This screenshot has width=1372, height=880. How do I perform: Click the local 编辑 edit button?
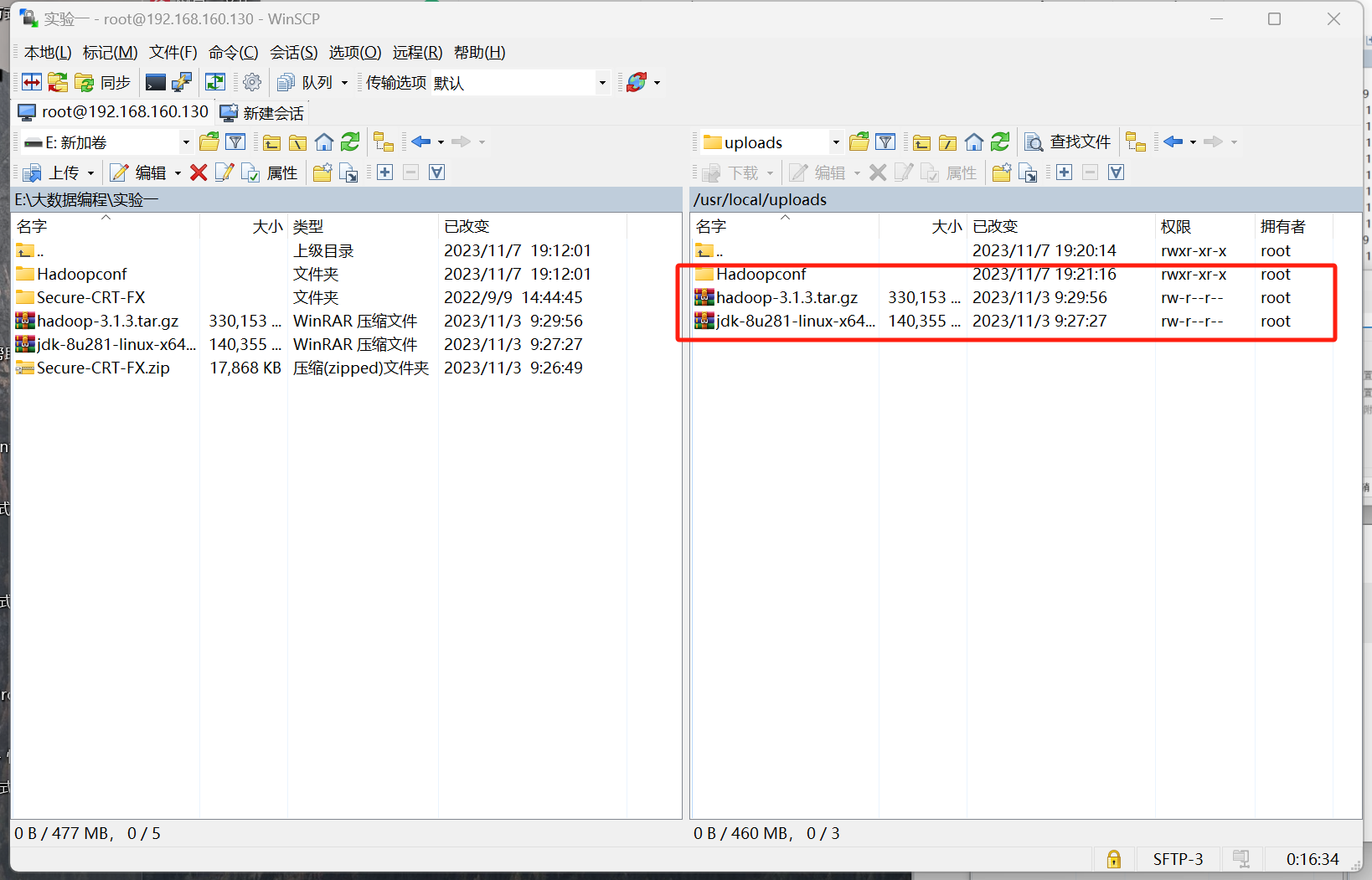pos(139,172)
